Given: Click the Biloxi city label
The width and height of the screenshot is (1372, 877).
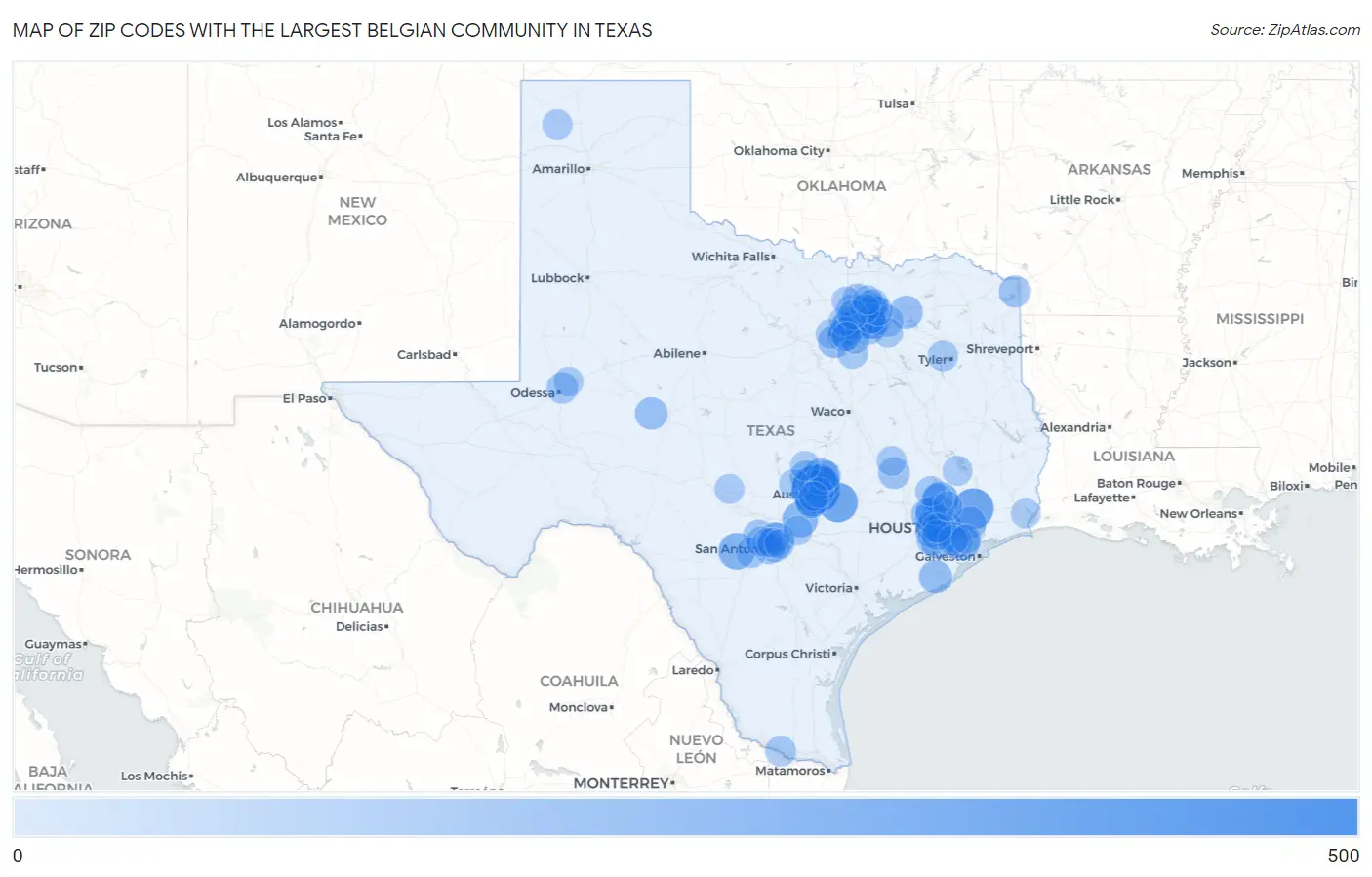Looking at the screenshot, I should (1287, 487).
